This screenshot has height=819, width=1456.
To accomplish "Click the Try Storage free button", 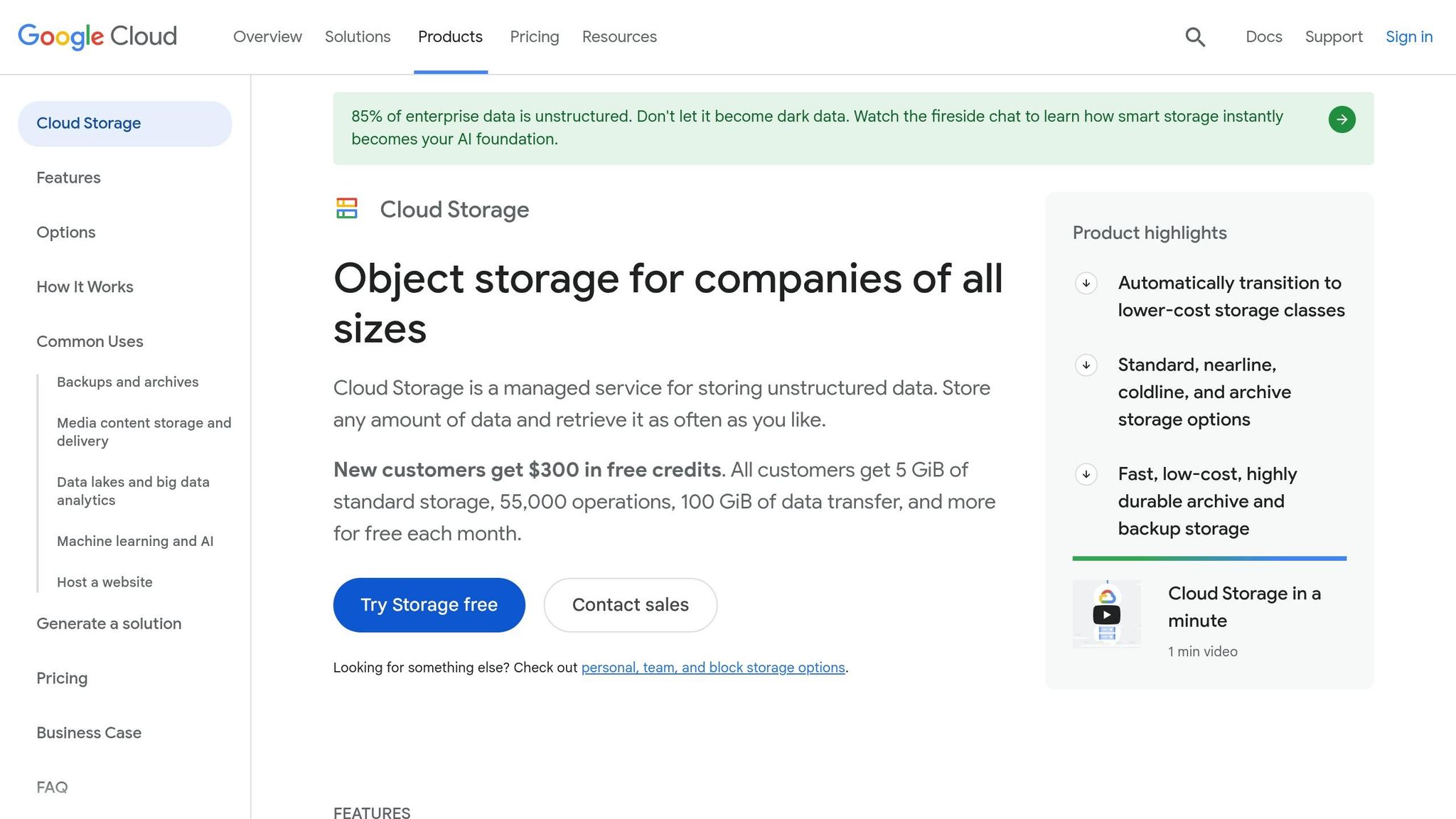I will (429, 605).
